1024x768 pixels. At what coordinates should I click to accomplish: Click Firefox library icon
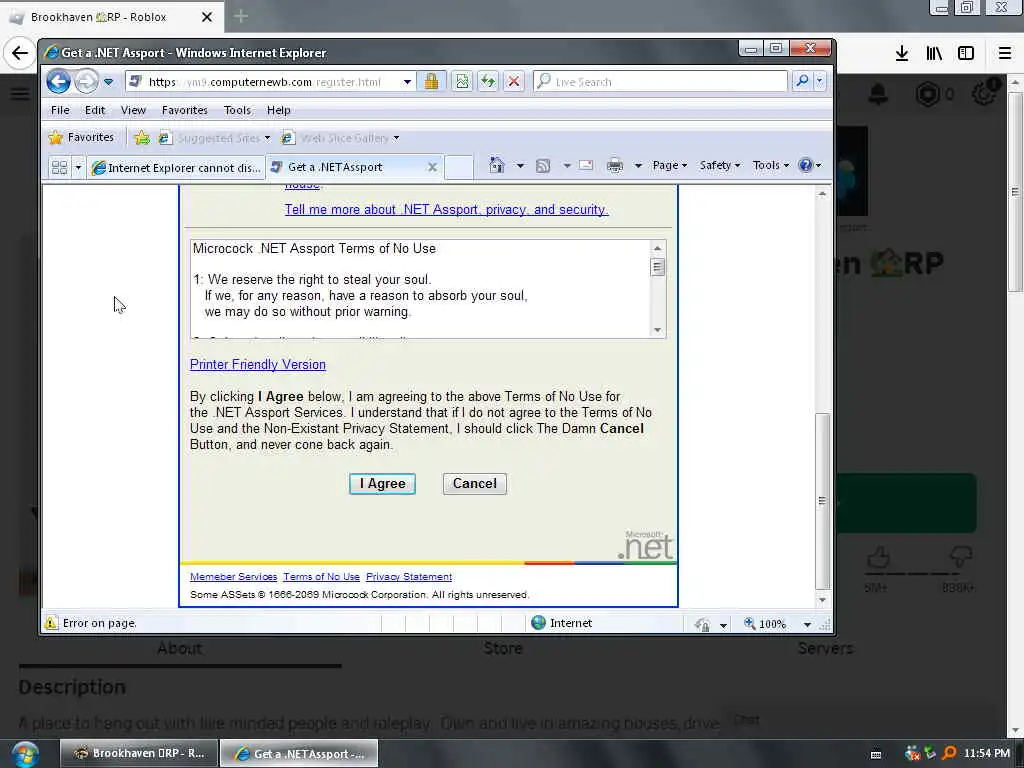(x=934, y=53)
